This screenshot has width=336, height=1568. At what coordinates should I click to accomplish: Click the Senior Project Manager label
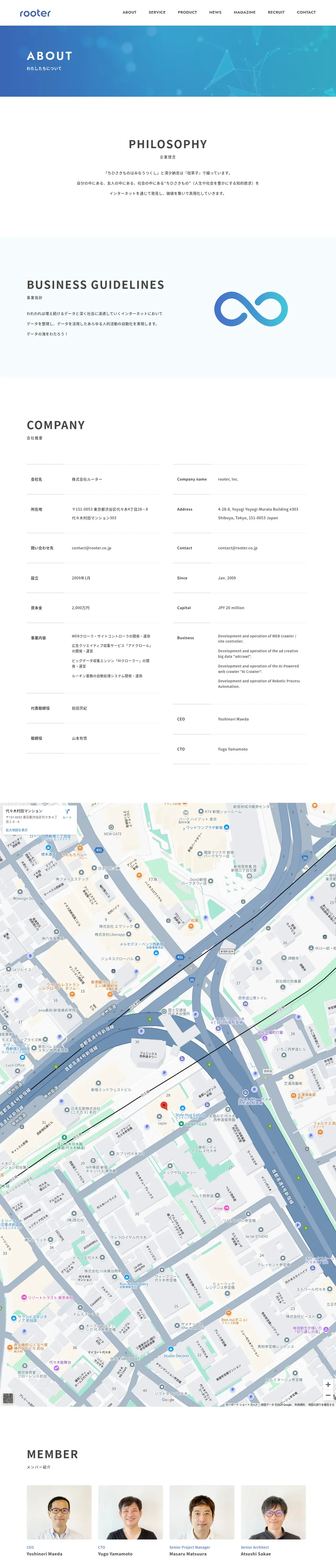click(190, 1547)
